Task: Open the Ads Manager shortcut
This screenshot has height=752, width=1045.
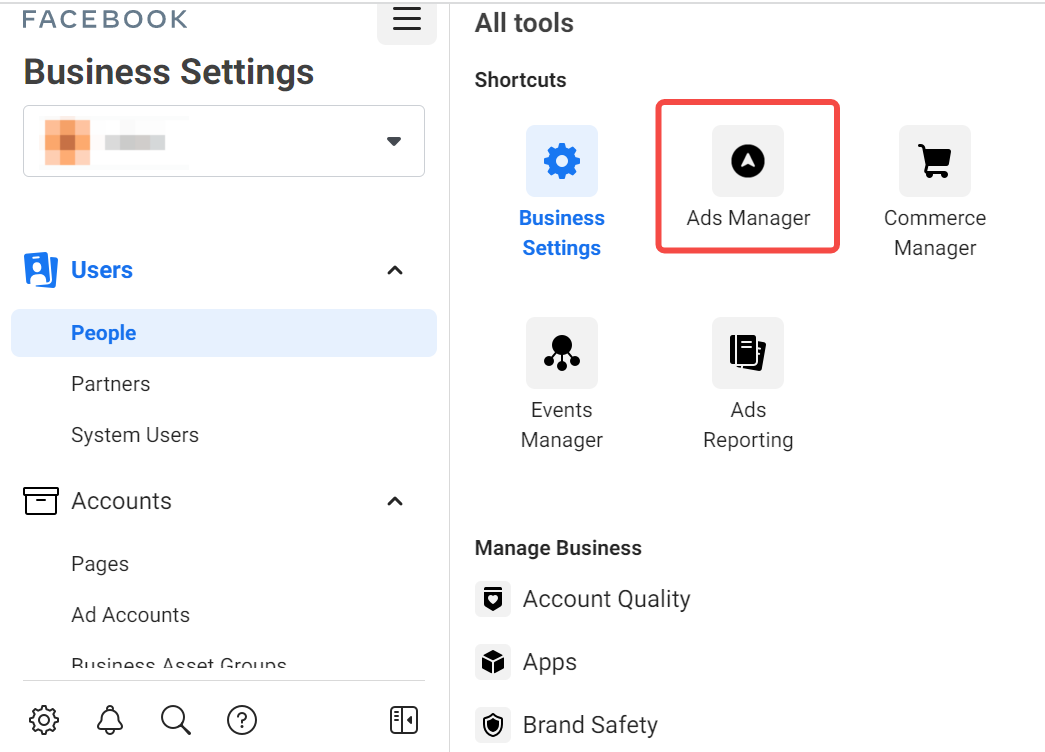Action: pyautogui.click(x=748, y=177)
